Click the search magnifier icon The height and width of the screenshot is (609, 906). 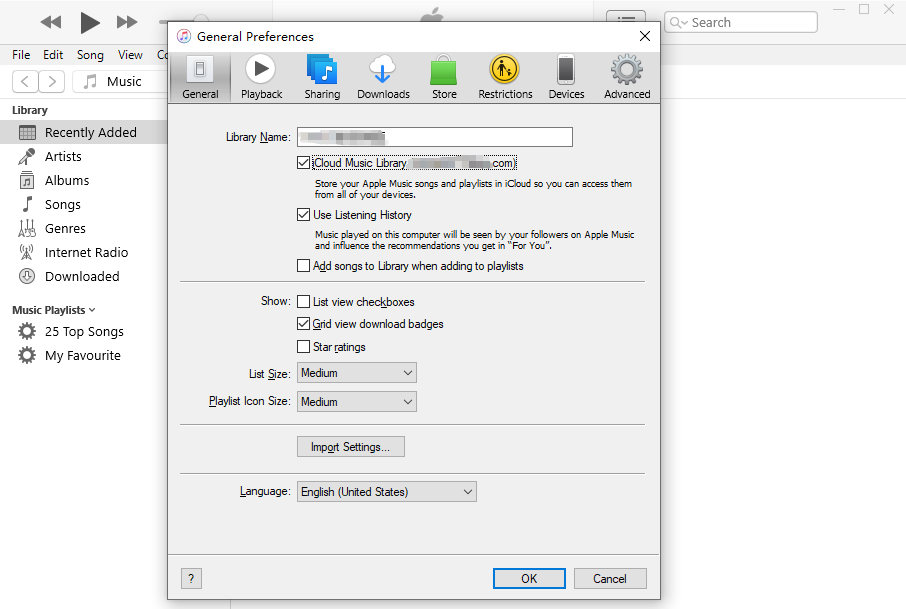point(676,23)
